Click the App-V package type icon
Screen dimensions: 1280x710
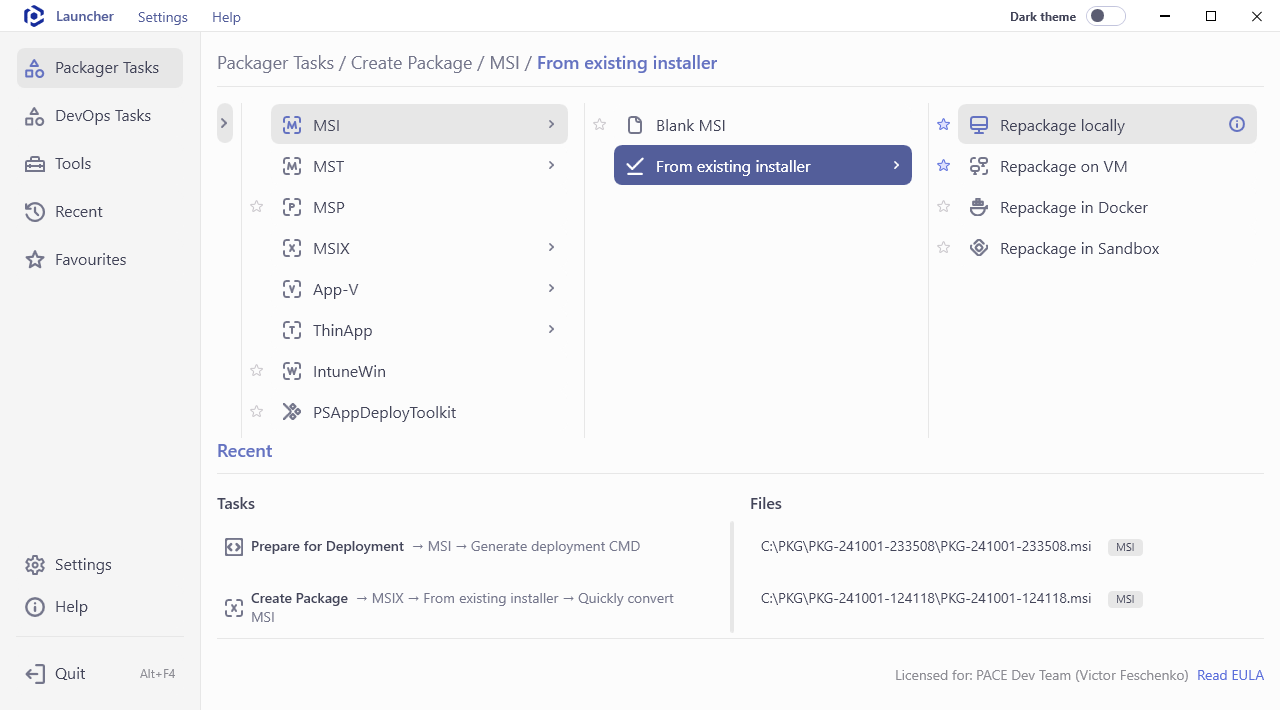[292, 289]
